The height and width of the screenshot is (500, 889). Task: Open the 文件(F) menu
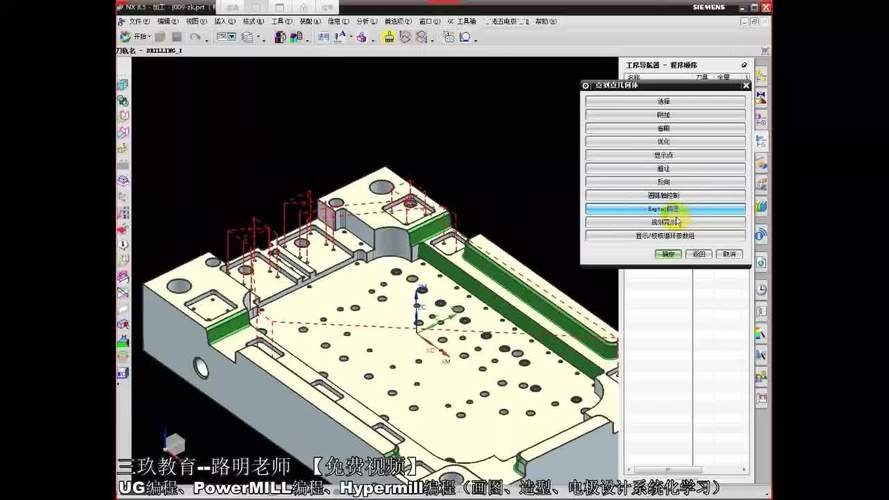[139, 22]
